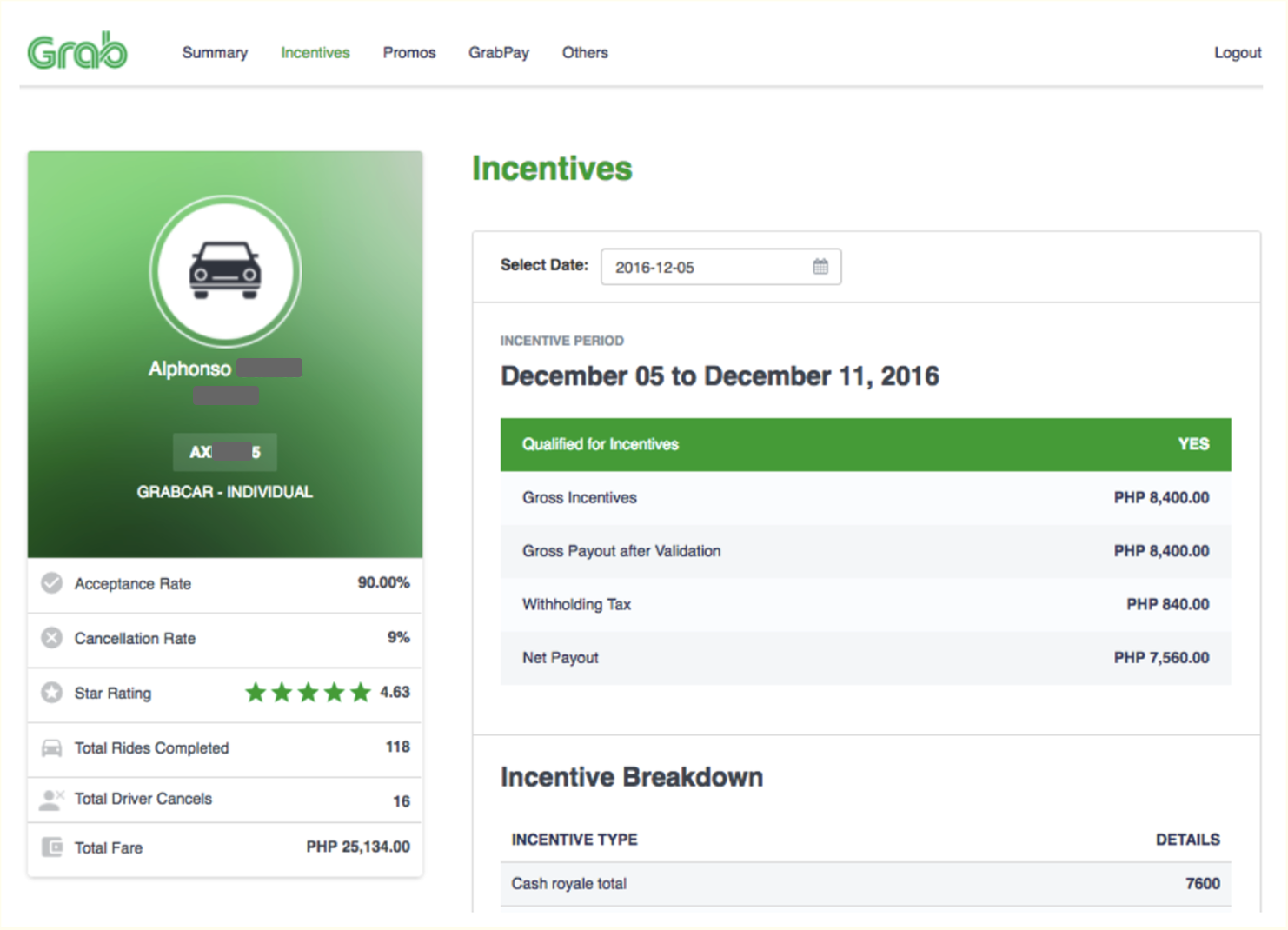Click the Incentives page heading

point(552,169)
